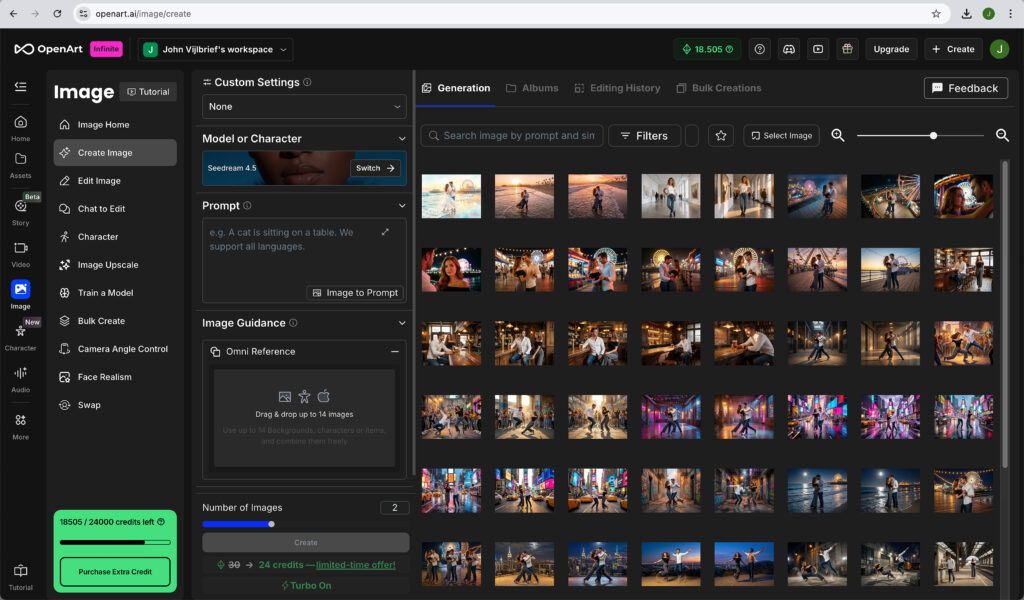Click the expand prompt box icon
The image size is (1024, 600).
click(386, 232)
